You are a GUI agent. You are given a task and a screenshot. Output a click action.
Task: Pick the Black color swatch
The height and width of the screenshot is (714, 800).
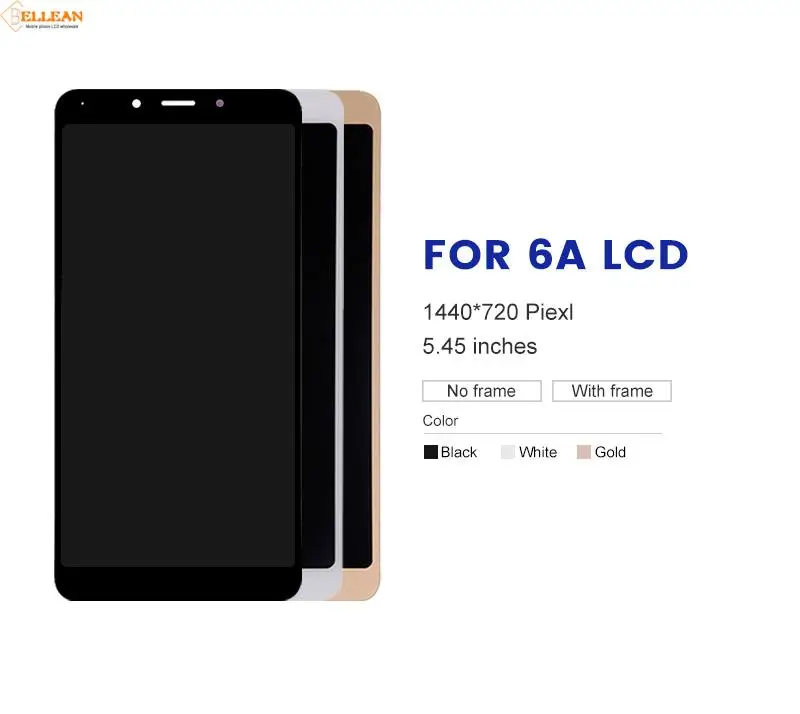pos(431,452)
